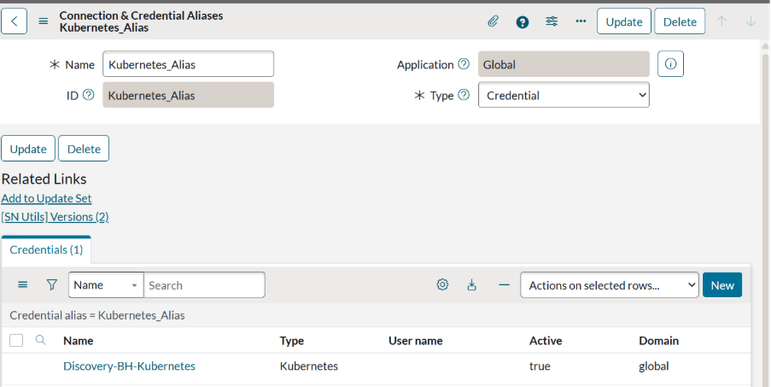Show help for the Type field
This screenshot has width=771, height=387.
(x=464, y=94)
